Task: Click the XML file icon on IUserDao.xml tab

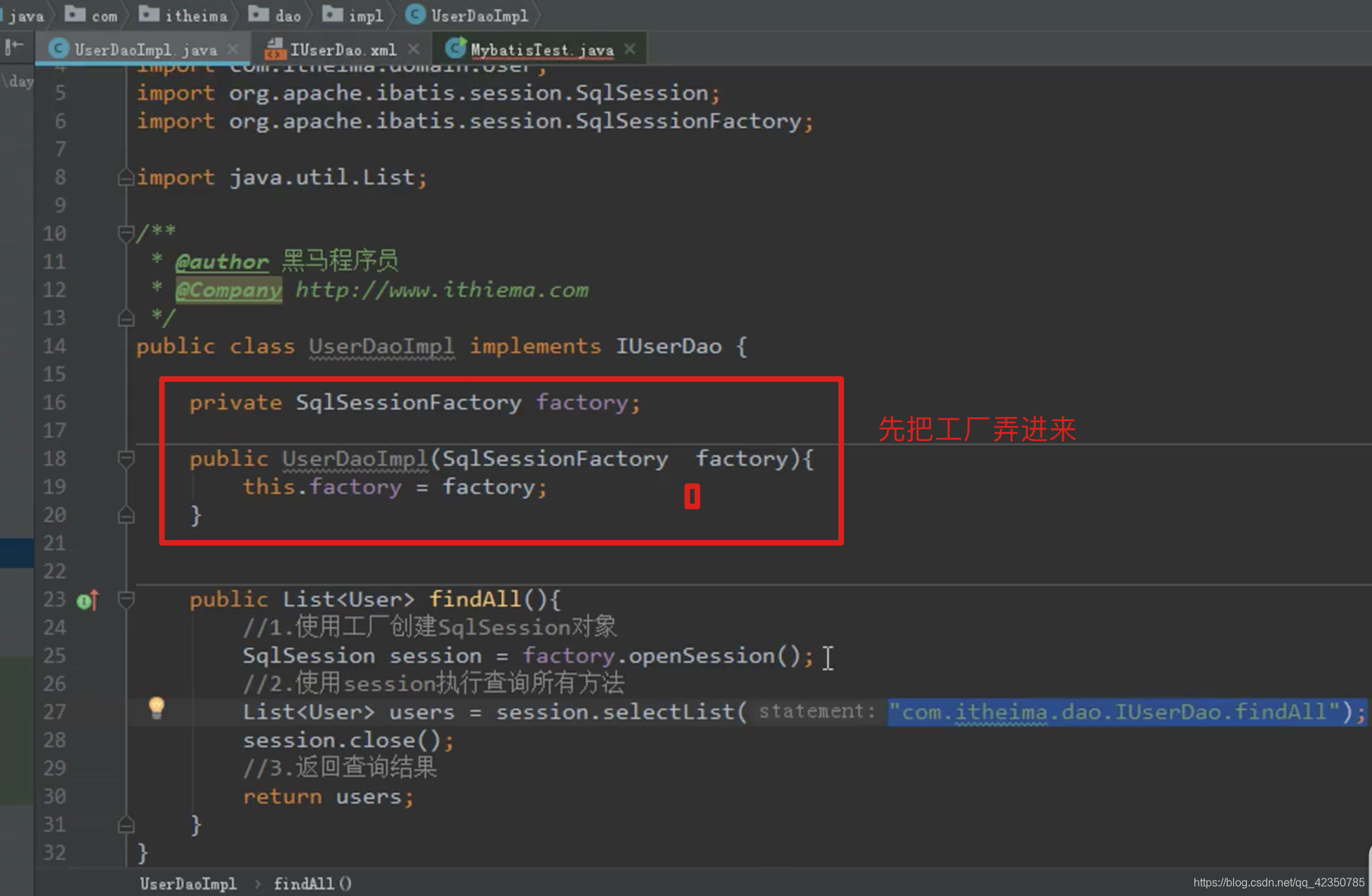Action: [x=275, y=49]
